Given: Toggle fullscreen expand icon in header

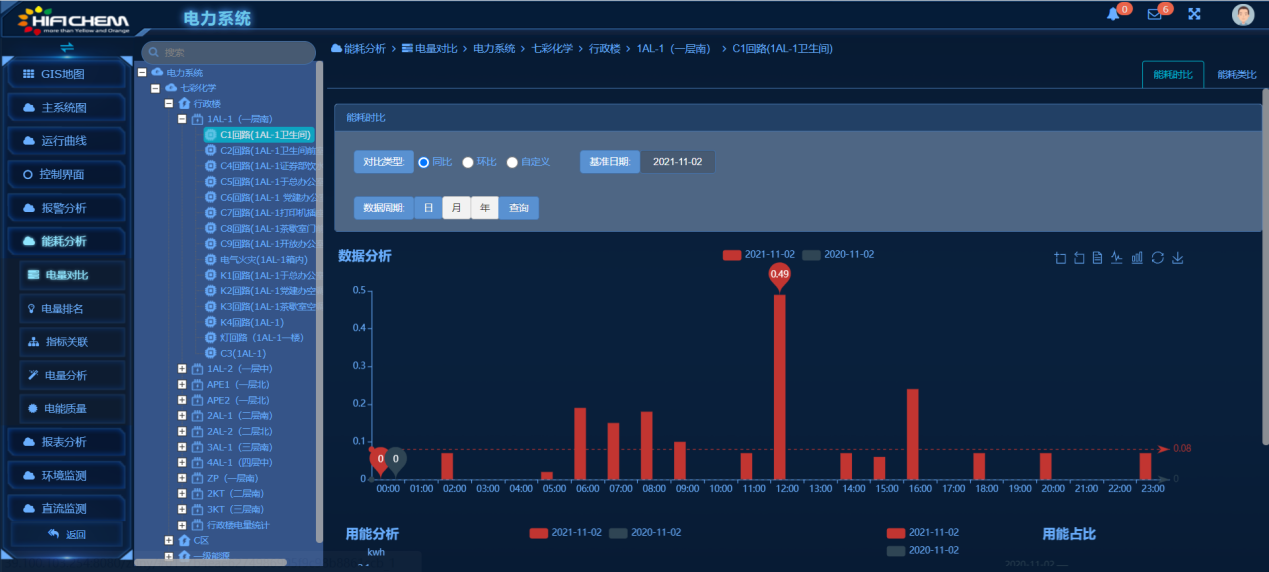Looking at the screenshot, I should (1194, 14).
